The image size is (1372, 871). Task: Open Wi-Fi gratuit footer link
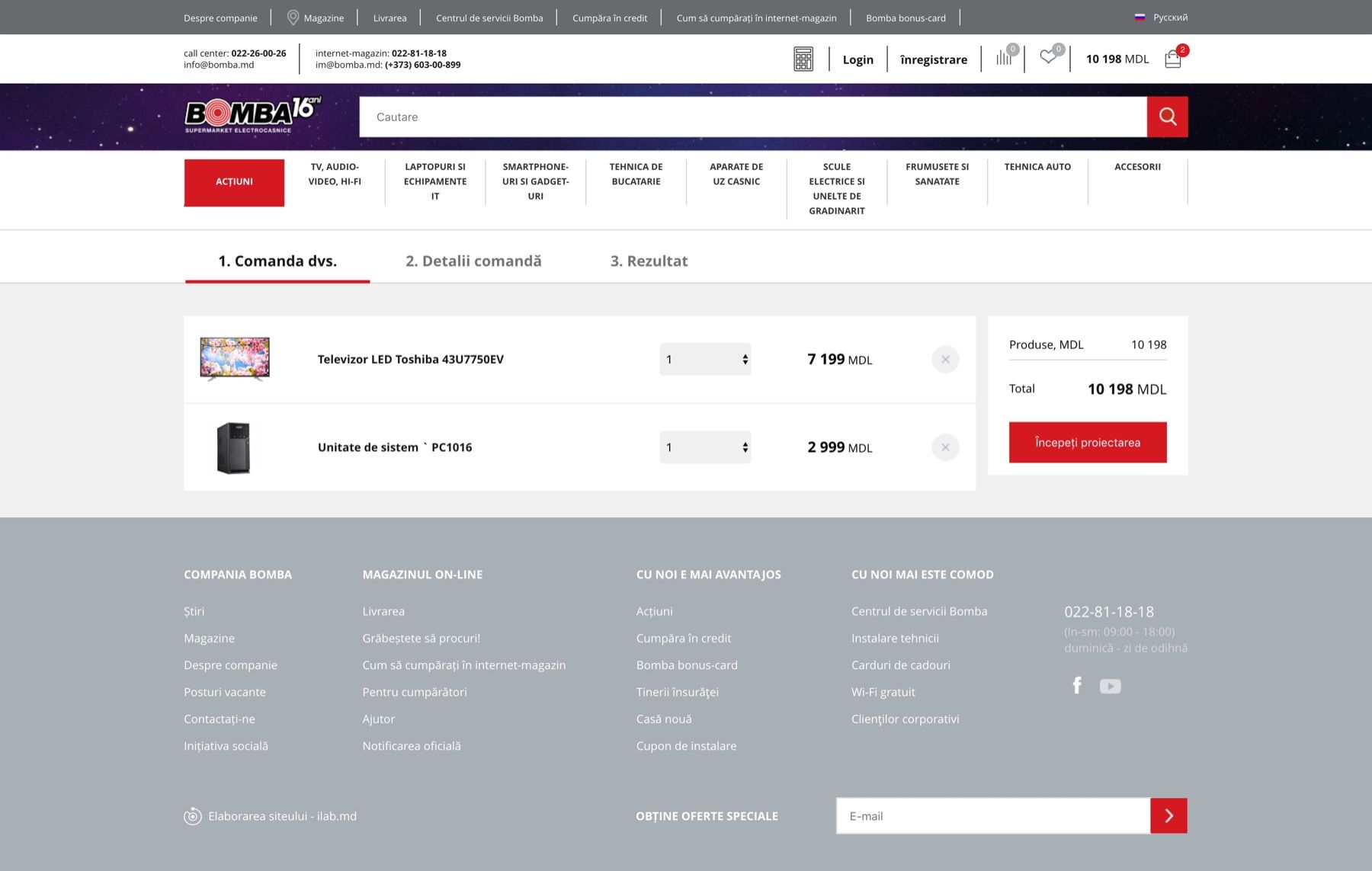pos(883,692)
